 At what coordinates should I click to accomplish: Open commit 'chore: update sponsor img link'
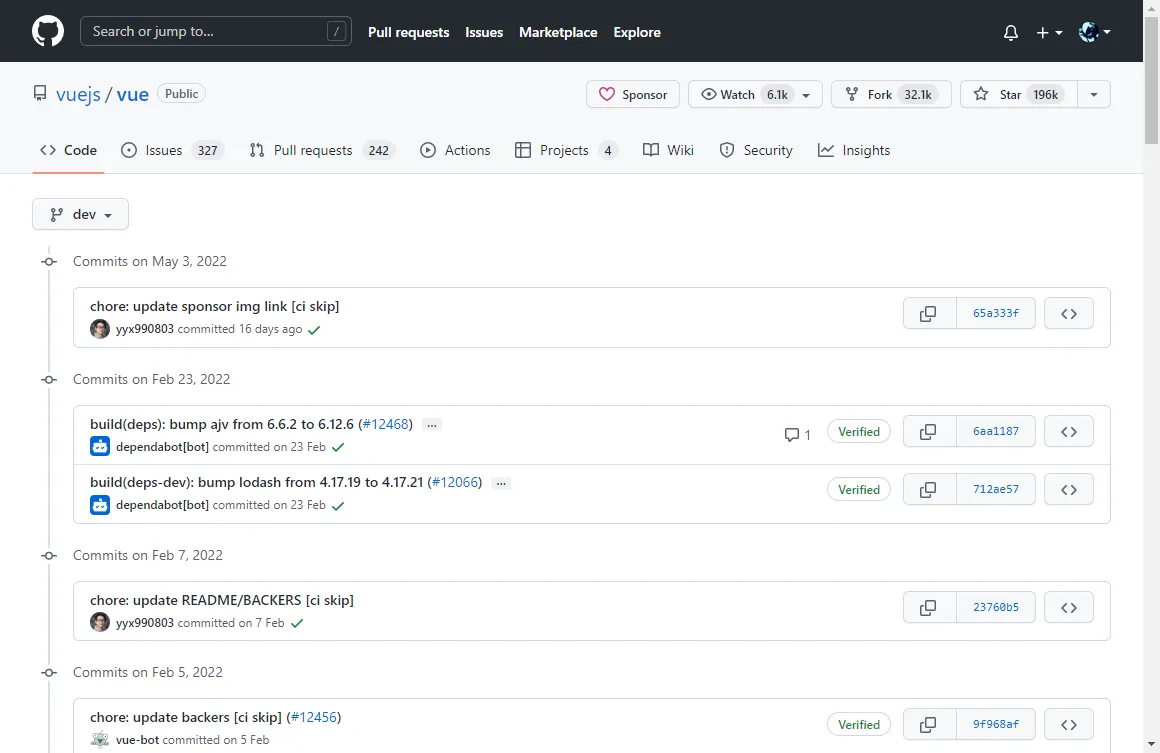coord(215,306)
